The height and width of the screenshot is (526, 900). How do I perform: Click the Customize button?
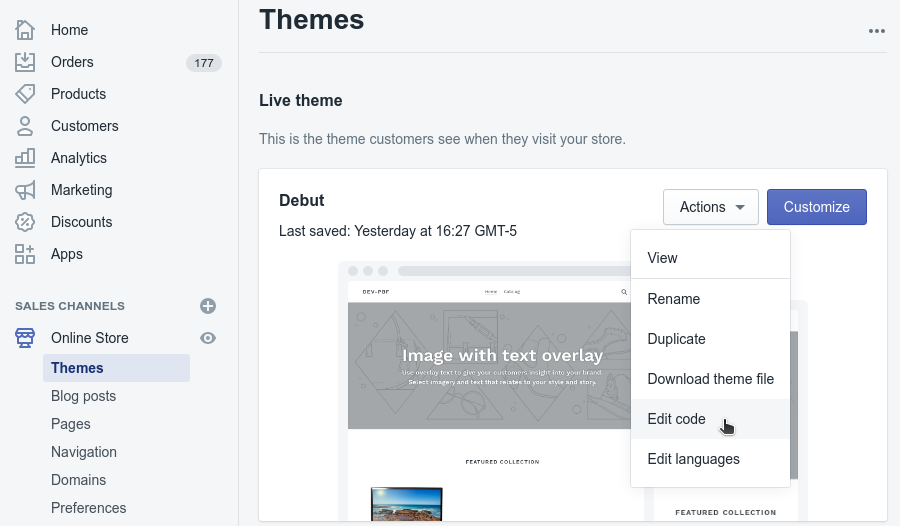pyautogui.click(x=816, y=207)
